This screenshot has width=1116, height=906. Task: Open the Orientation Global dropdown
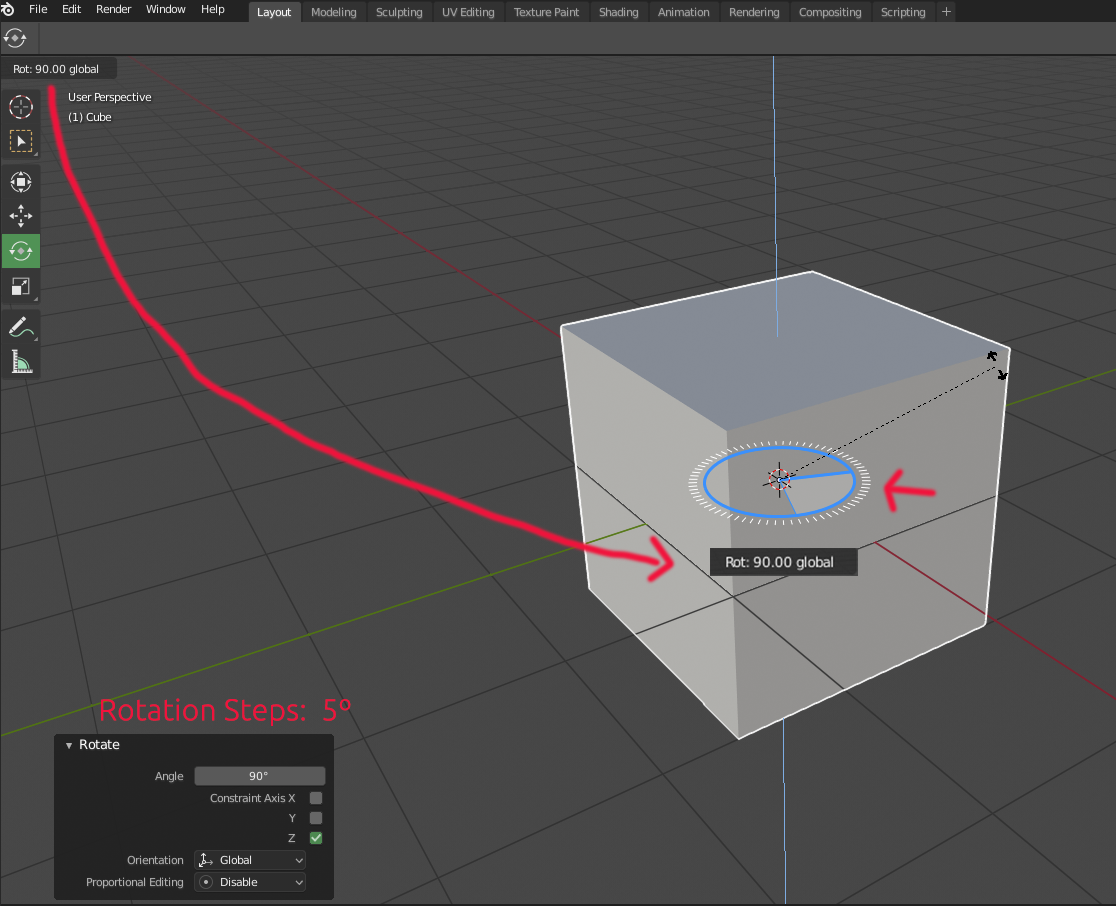click(x=250, y=860)
